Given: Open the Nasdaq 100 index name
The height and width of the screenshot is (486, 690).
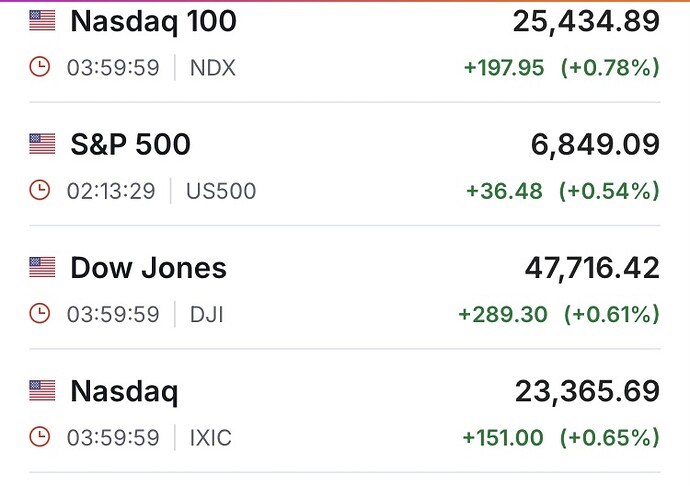Looking at the screenshot, I should [140, 20].
